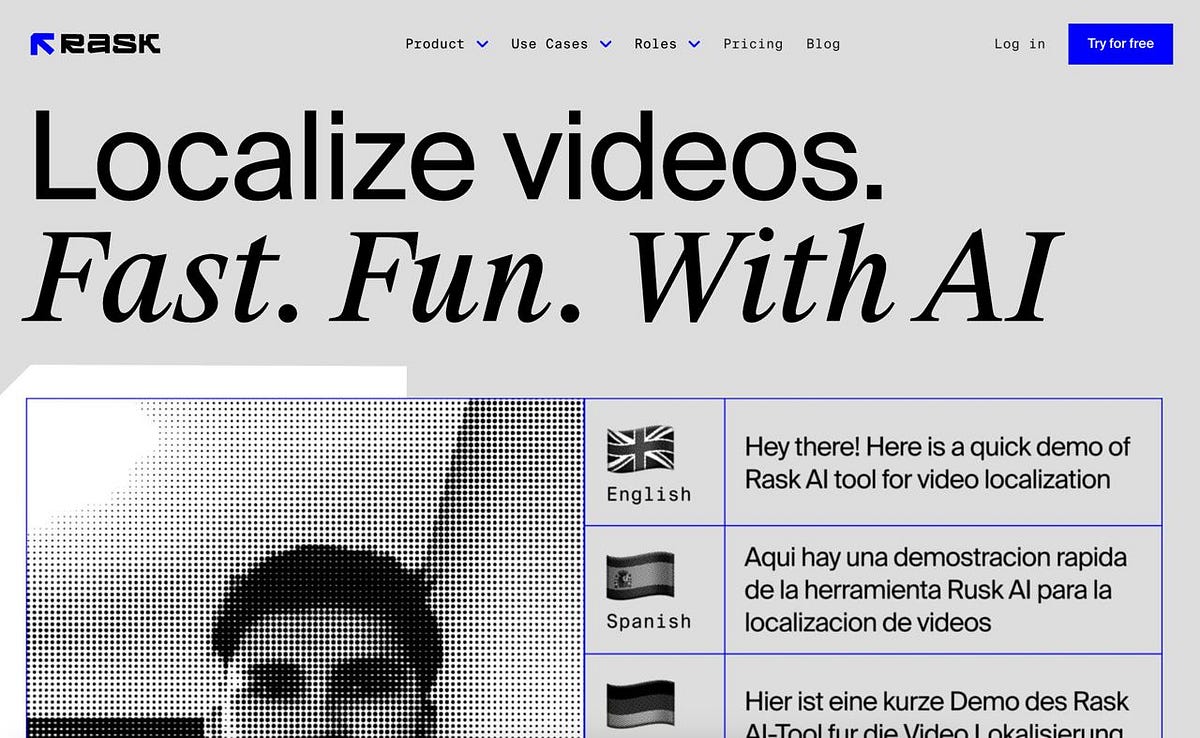This screenshot has width=1200, height=738.
Task: Click the English language label
Action: point(649,494)
